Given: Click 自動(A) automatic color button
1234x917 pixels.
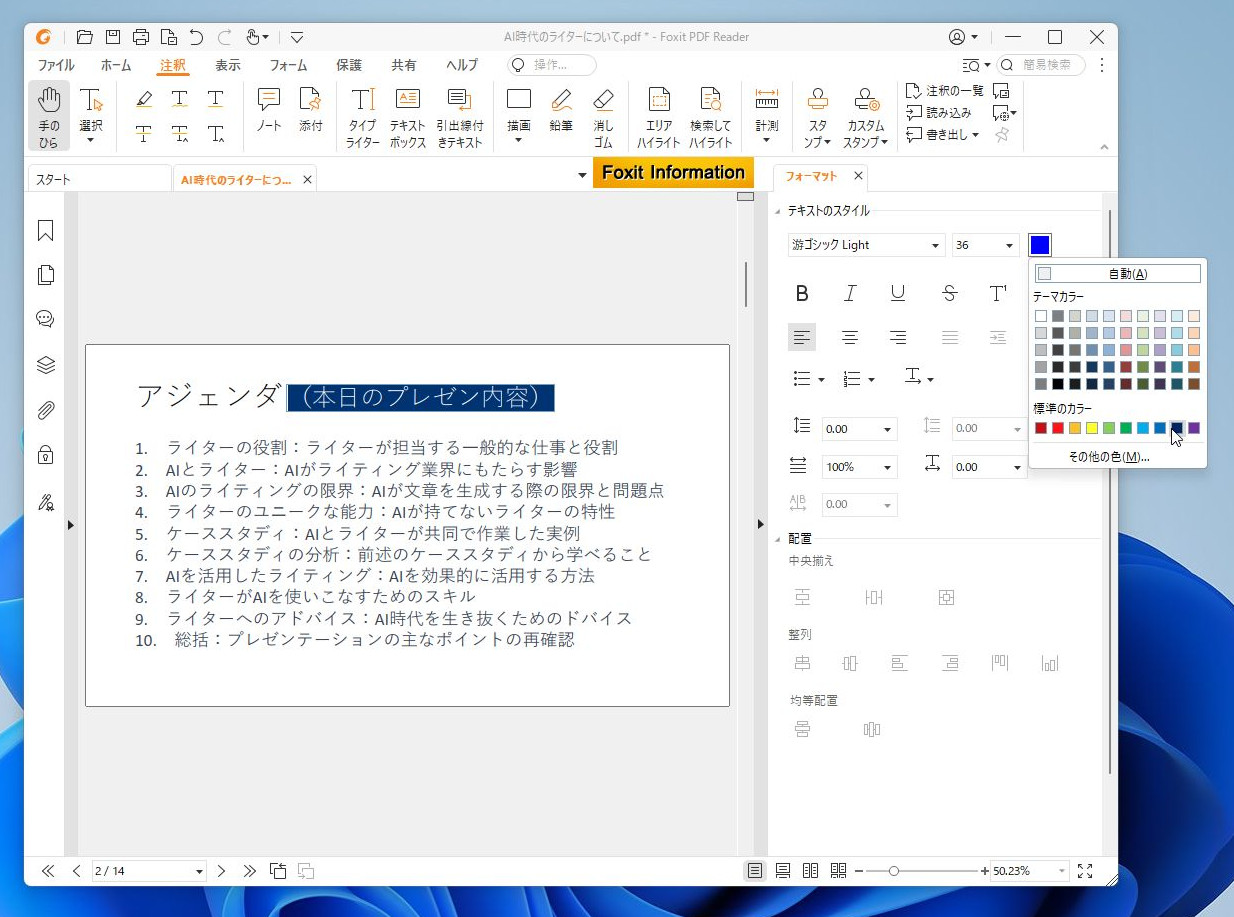Looking at the screenshot, I should click(x=1117, y=274).
